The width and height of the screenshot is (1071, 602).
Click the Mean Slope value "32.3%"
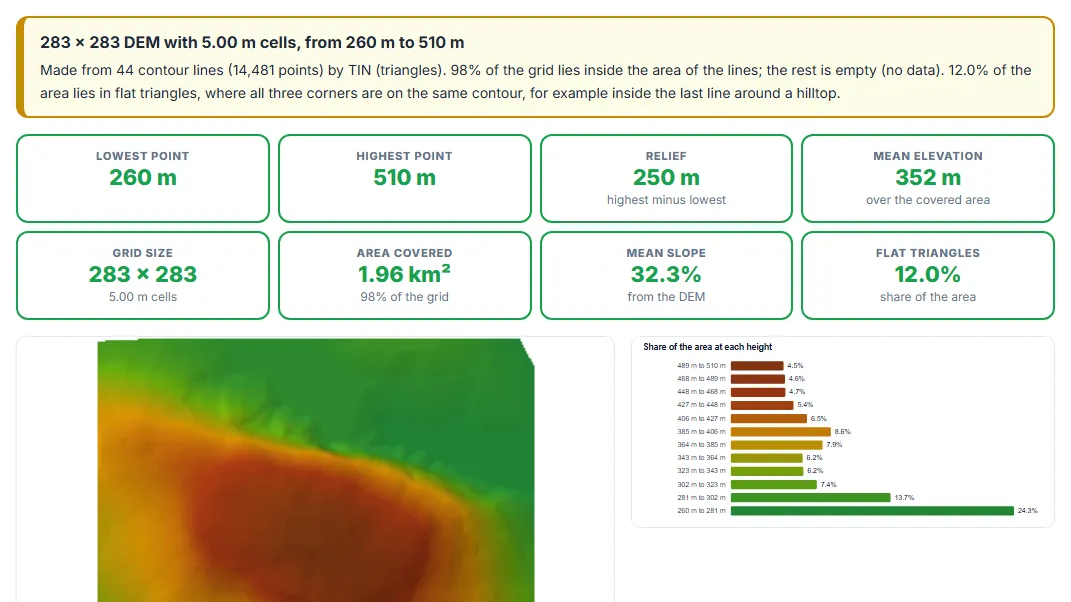click(x=666, y=275)
